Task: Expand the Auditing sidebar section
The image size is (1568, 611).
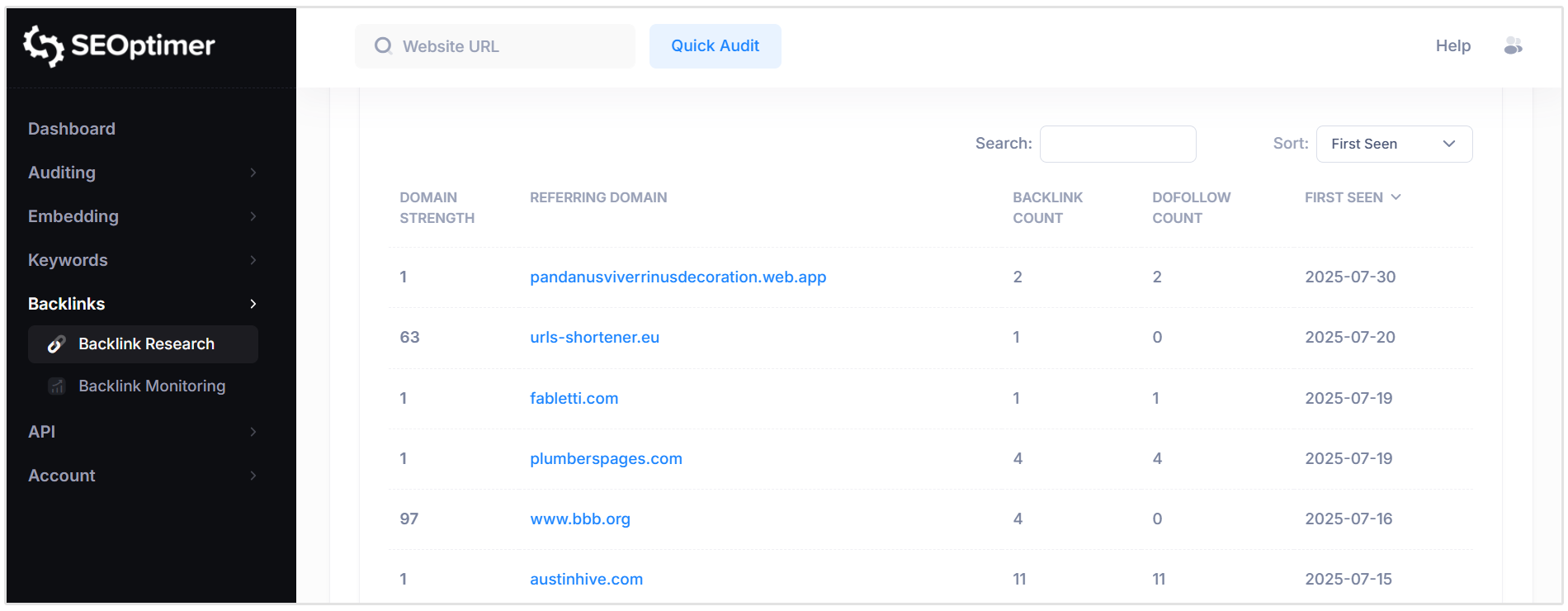Action: 62,173
